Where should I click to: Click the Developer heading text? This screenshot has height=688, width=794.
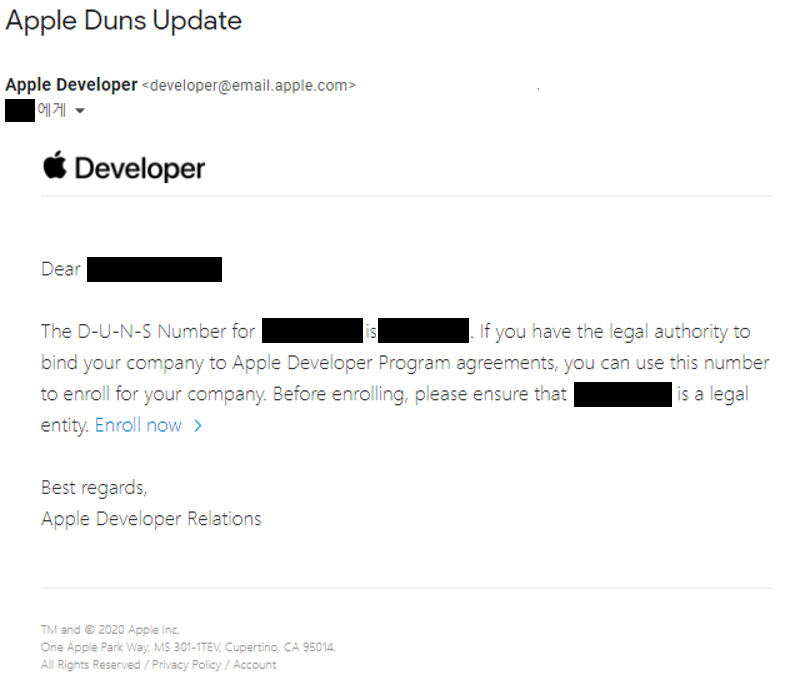(x=140, y=168)
